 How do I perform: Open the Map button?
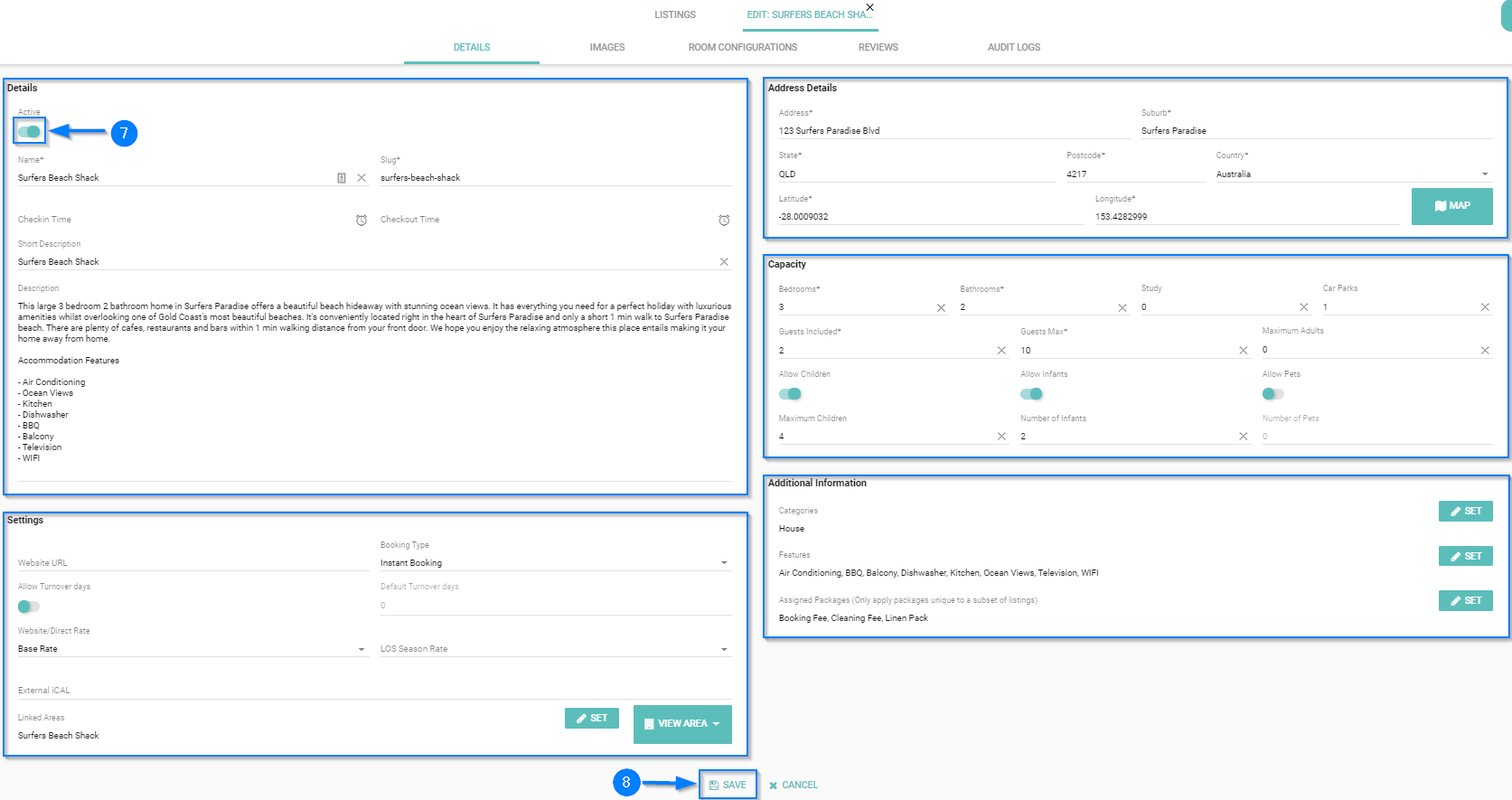[x=1451, y=206]
